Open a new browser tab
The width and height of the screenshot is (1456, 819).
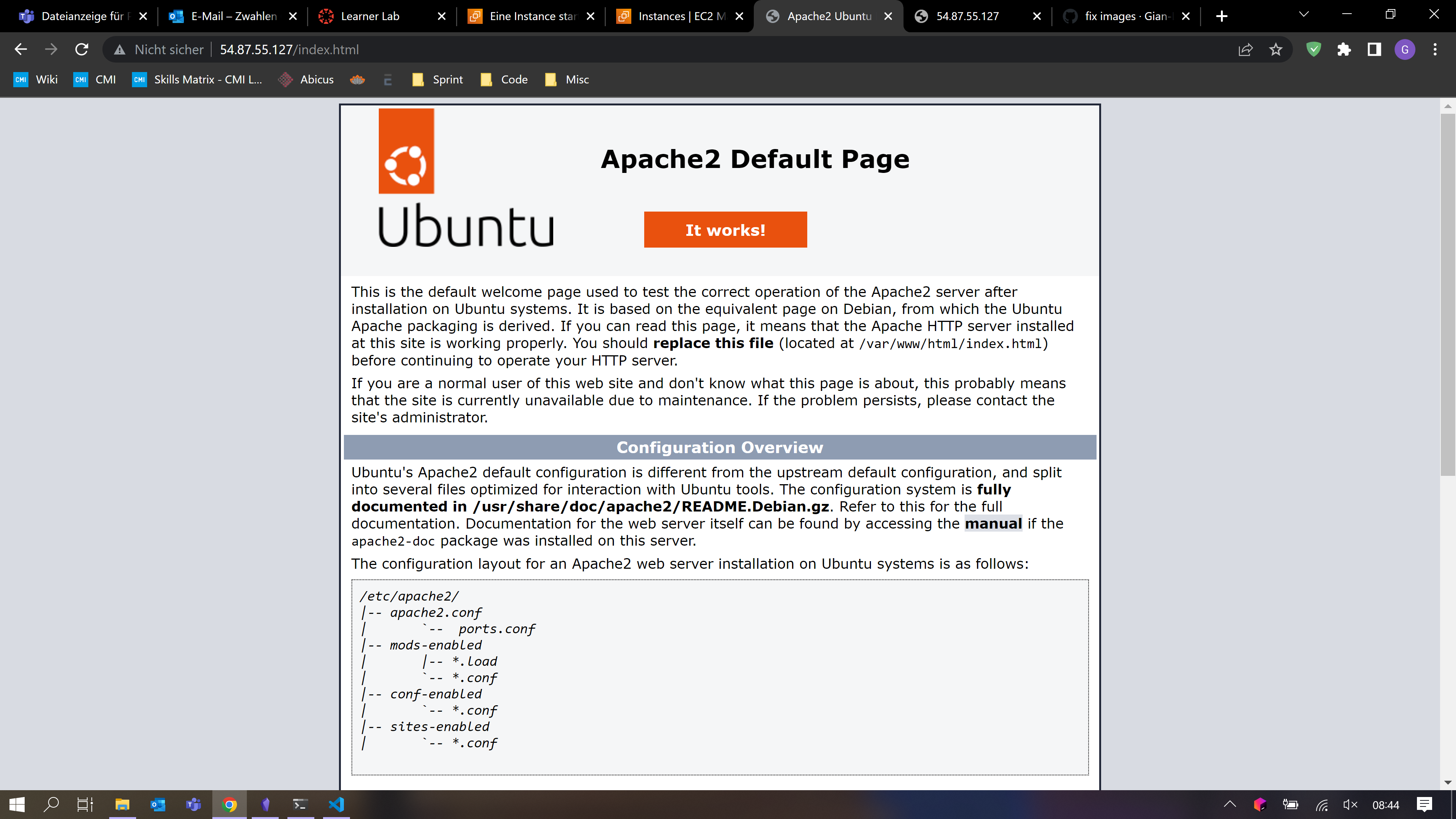[1221, 16]
